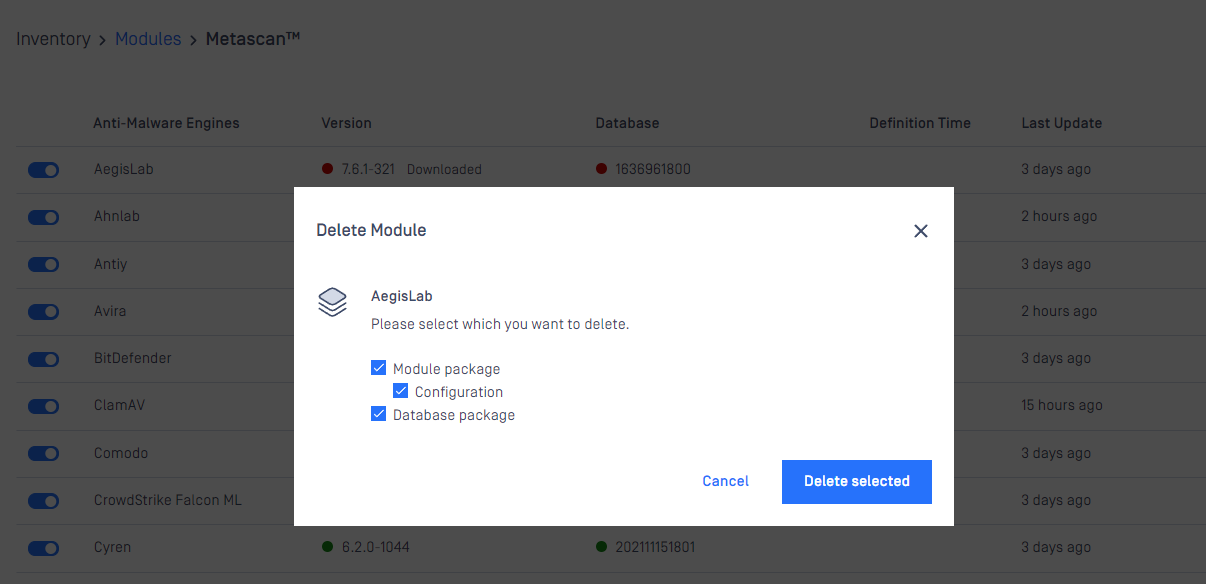
Task: Go to Inventory in the breadcrumb
Action: click(53, 39)
